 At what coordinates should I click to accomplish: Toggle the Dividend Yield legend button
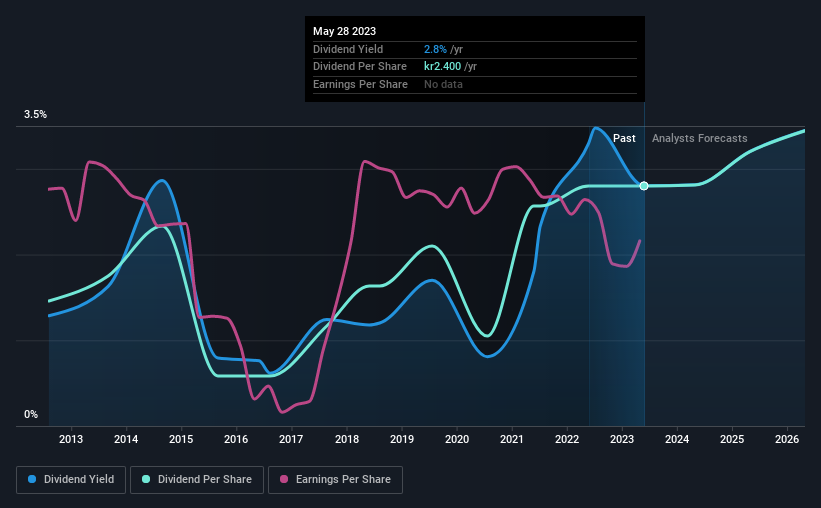click(x=71, y=480)
